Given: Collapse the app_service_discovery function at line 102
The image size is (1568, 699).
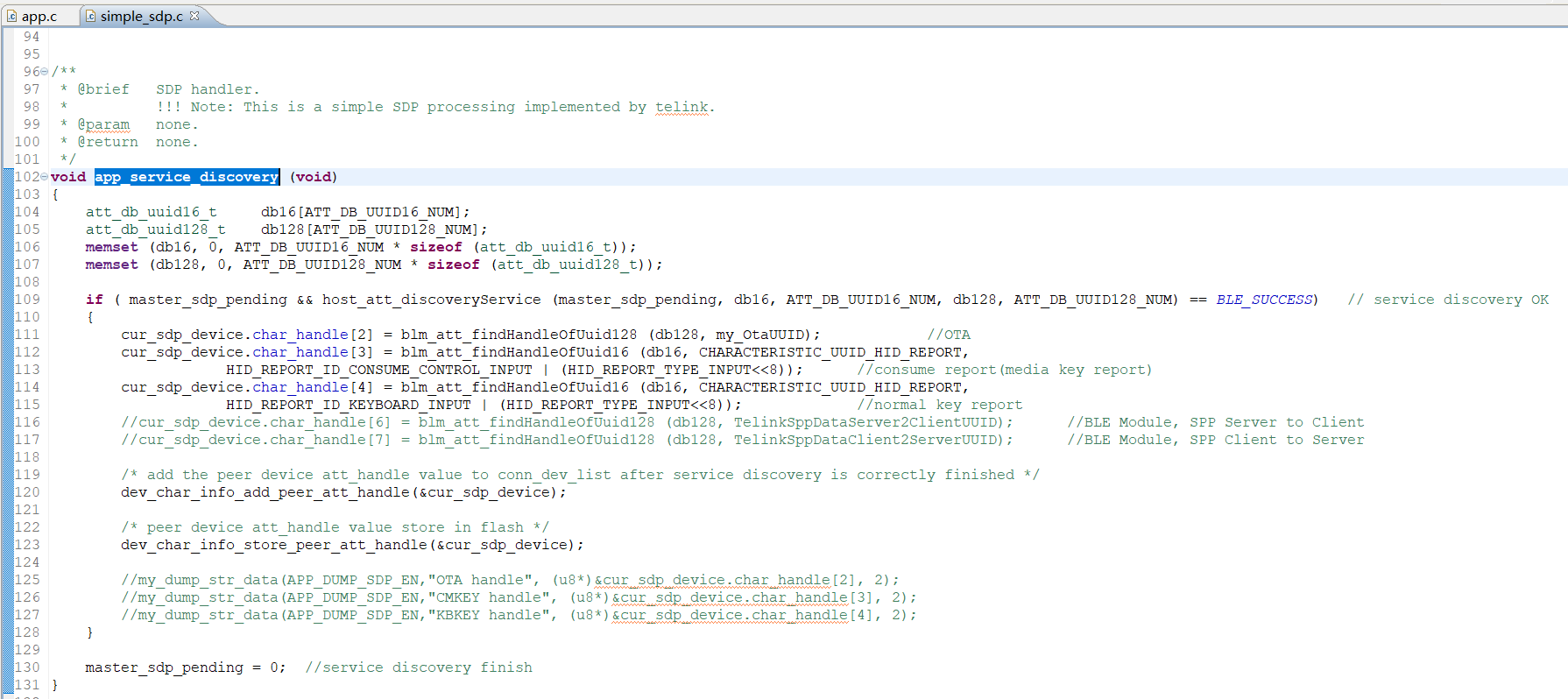Looking at the screenshot, I should 45,177.
